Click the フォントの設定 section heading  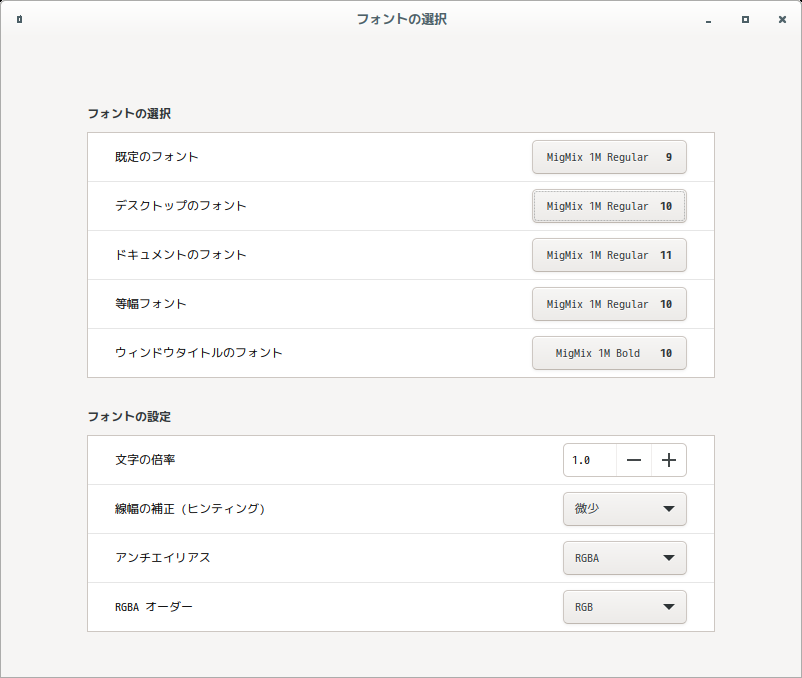(129, 417)
